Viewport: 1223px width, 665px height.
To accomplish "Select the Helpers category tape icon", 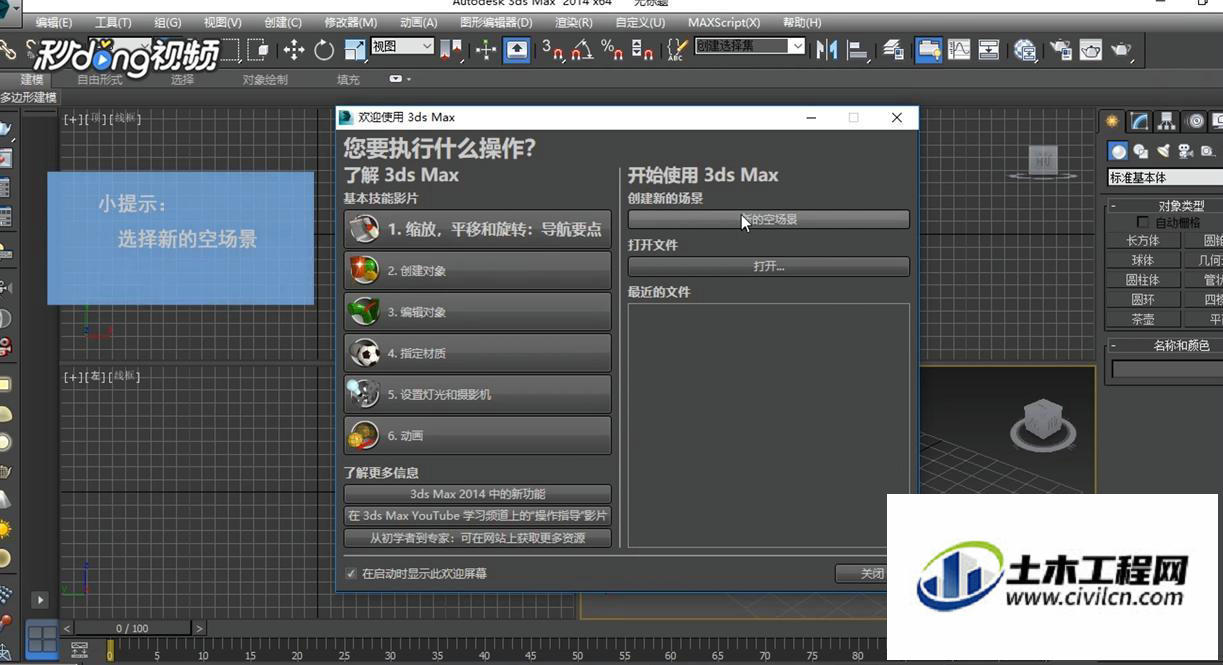I will (x=1208, y=151).
